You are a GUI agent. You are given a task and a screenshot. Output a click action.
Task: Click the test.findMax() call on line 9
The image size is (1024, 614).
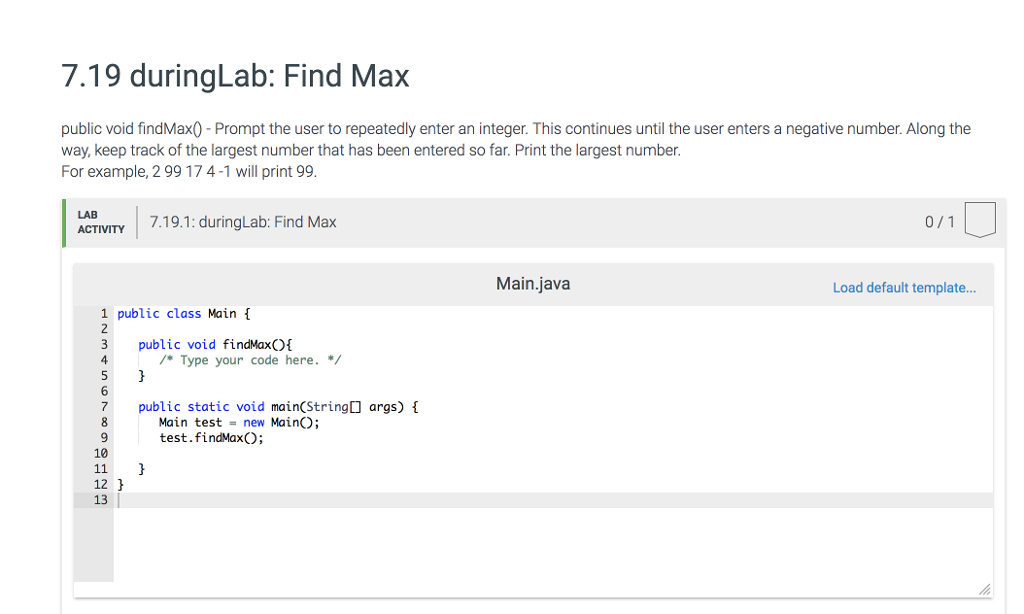click(x=210, y=437)
